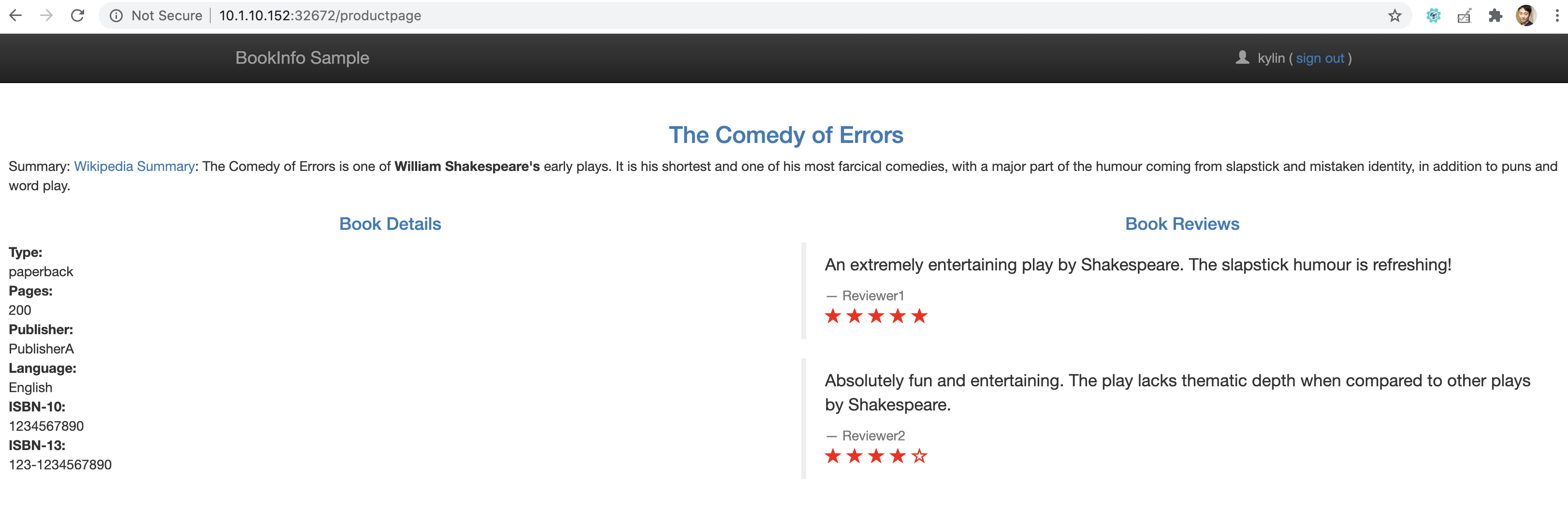
Task: Click the Book Details heading
Action: [390, 224]
